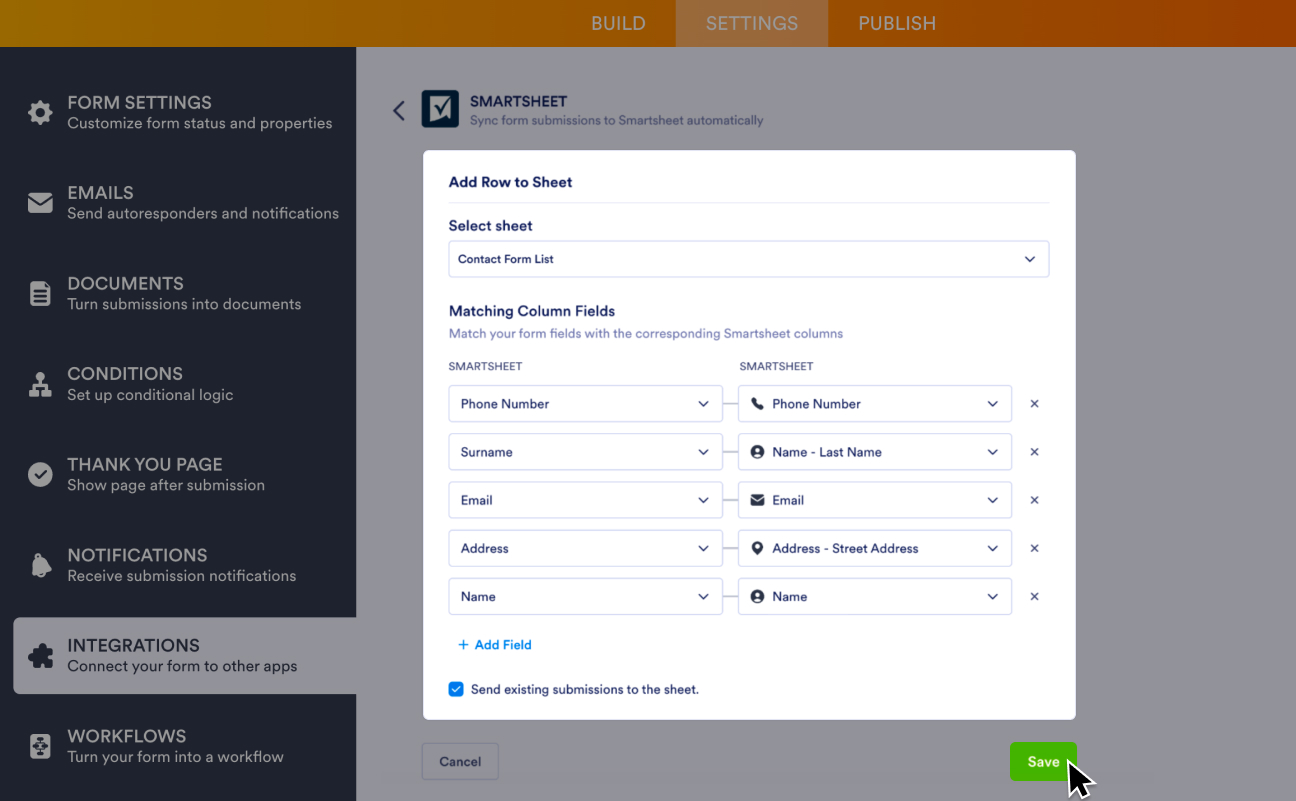Enable sending existing submissions to the sheet
Screen dimensions: 1296x801
pos(456,689)
